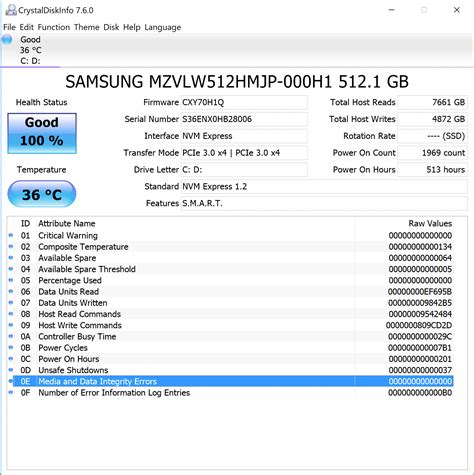Screen dimensions: 474x475
Task: Click the status dot for Composite Temperature
Action: pos(11,247)
